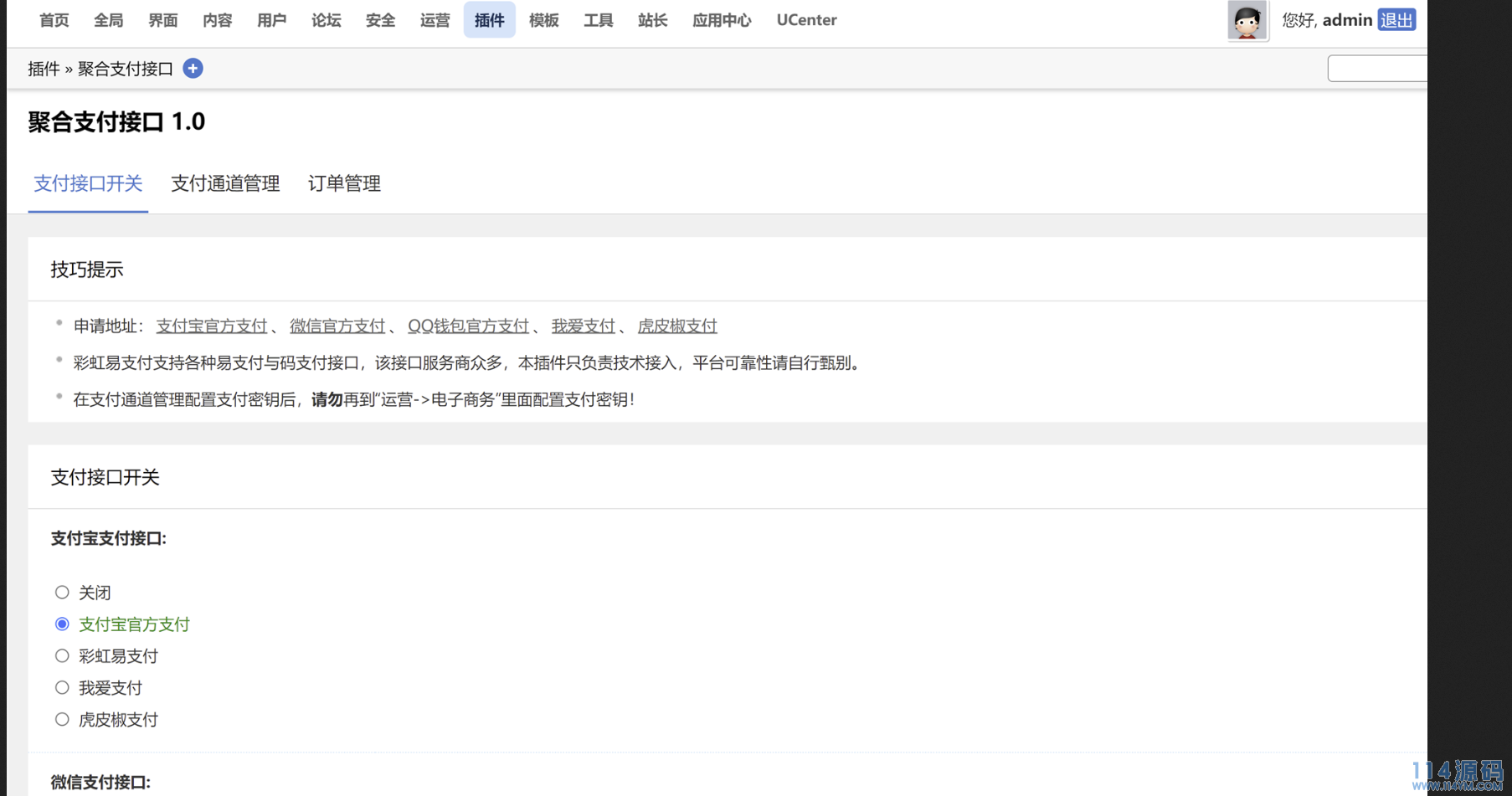Click the search input field at top right
Screen dimensions: 1512x796
[1376, 69]
